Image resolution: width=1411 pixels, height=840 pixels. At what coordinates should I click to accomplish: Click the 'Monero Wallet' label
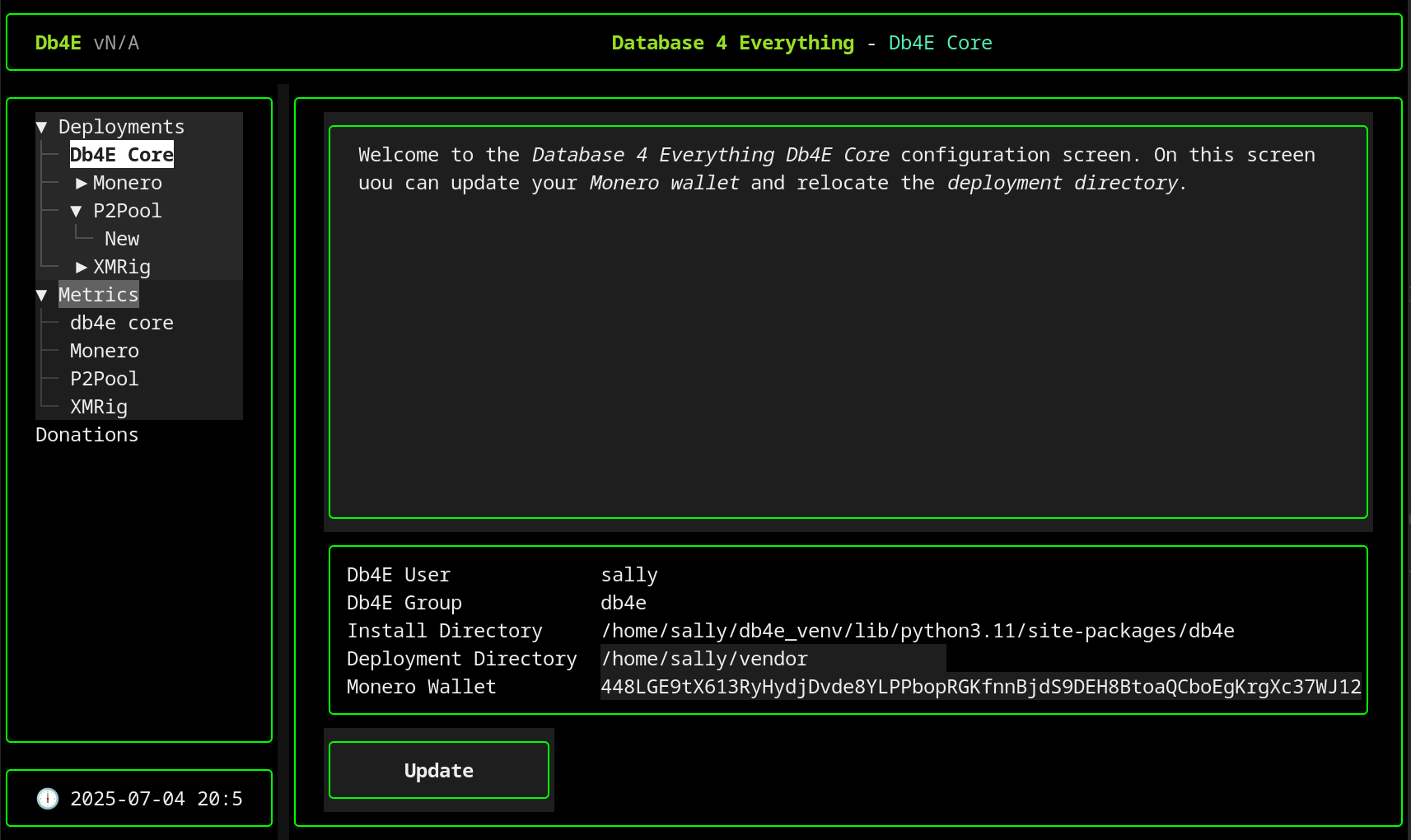point(422,687)
